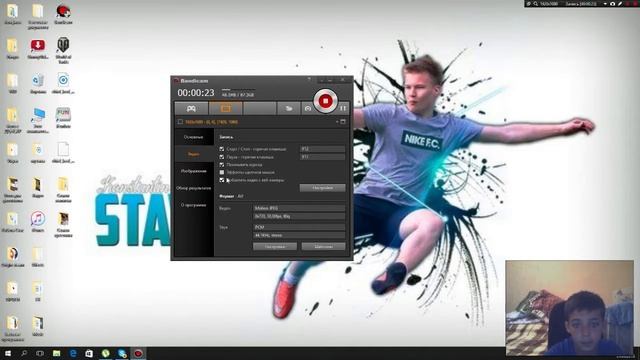
Task: Click the Настройки button in the format section
Action: [x=275, y=247]
